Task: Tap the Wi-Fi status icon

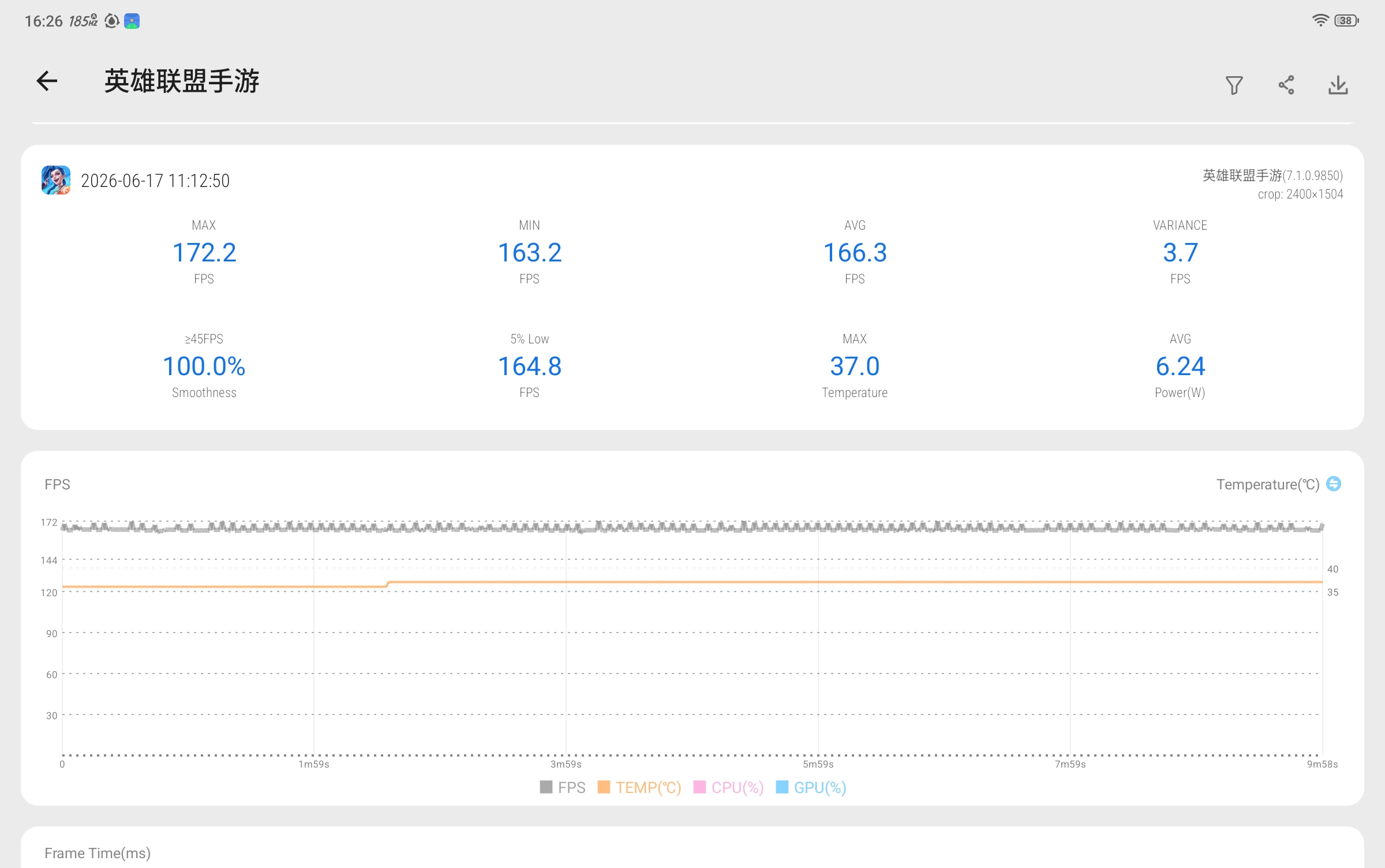Action: coord(1320,21)
